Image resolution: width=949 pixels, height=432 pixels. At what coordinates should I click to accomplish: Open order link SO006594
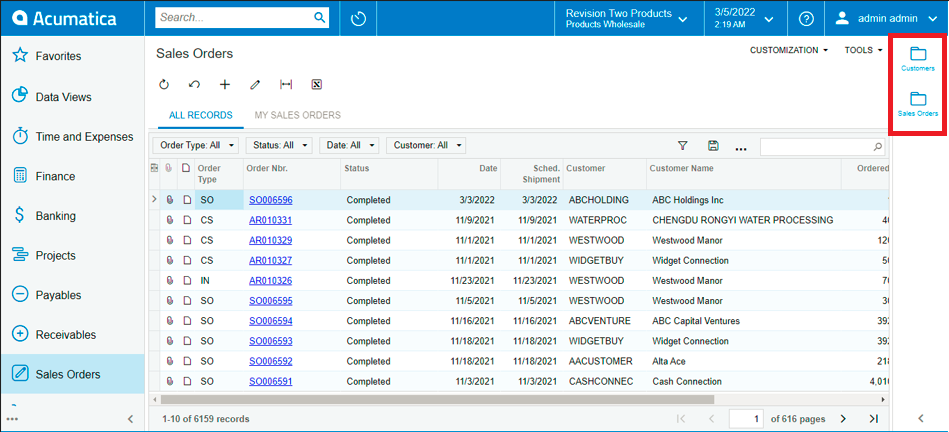click(x=271, y=321)
